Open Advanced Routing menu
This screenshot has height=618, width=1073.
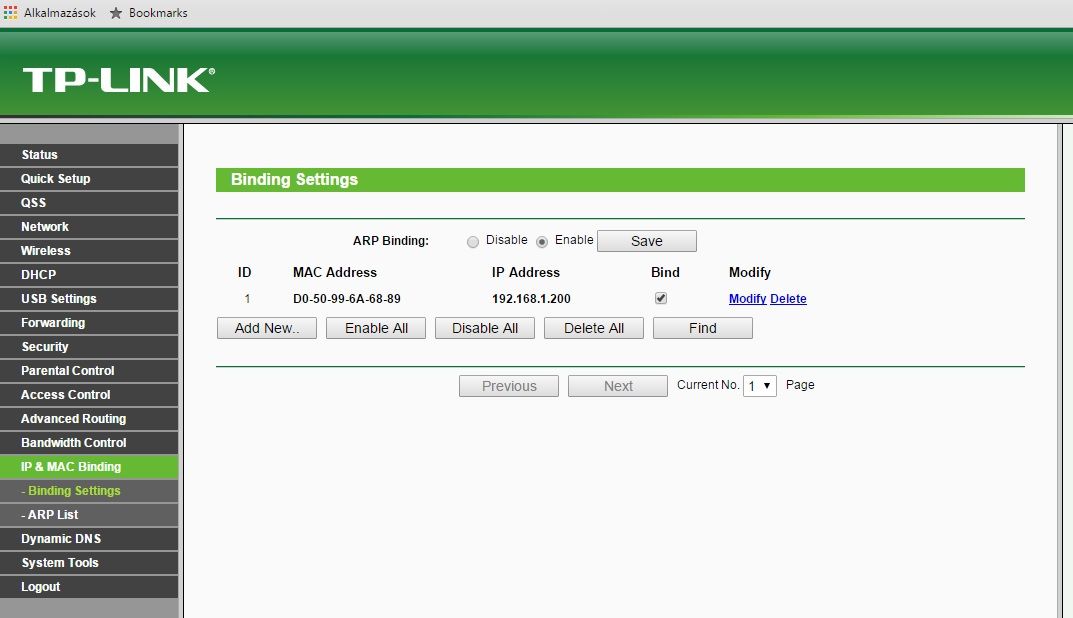click(89, 418)
